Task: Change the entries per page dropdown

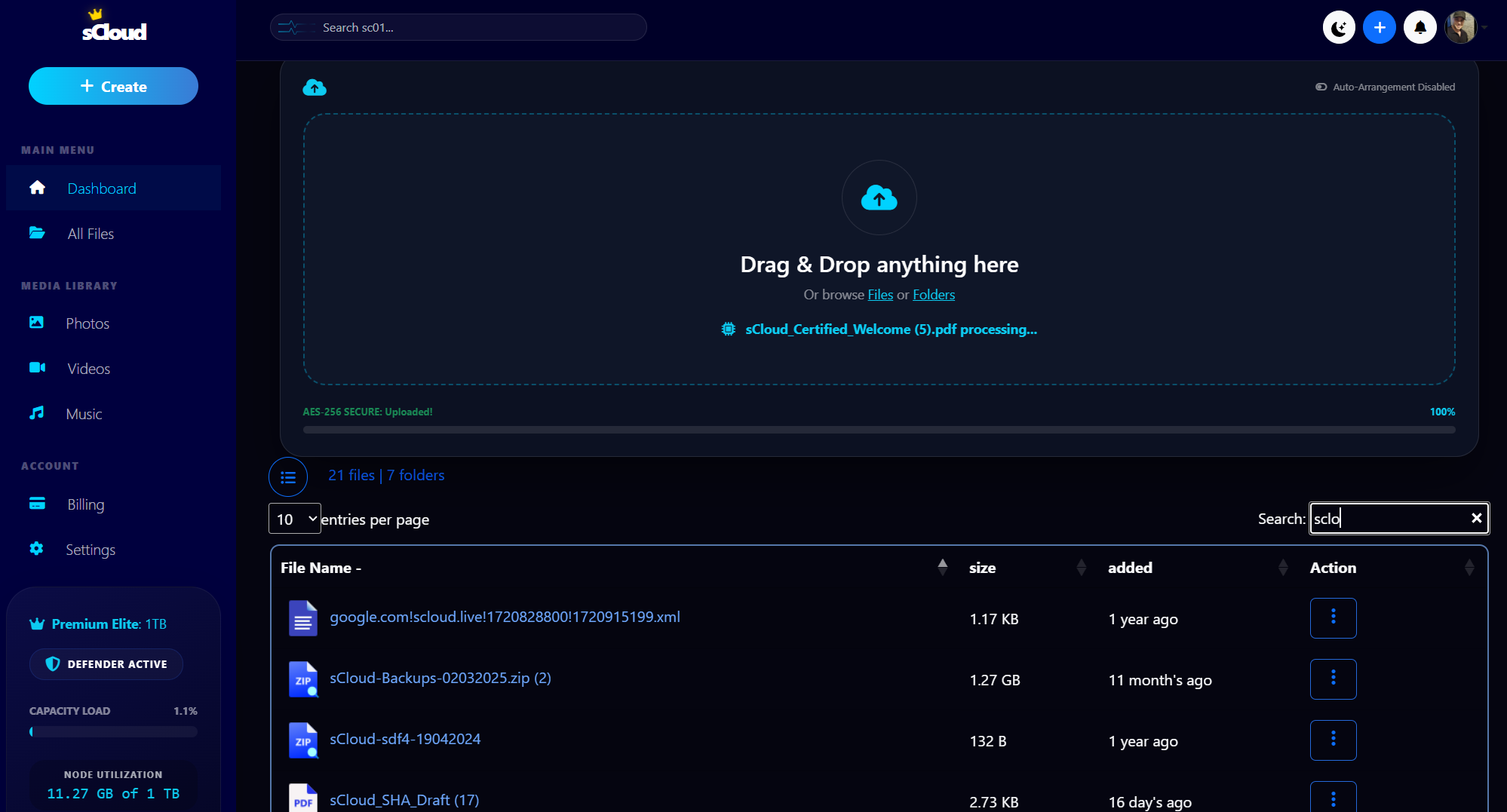Action: [x=294, y=519]
